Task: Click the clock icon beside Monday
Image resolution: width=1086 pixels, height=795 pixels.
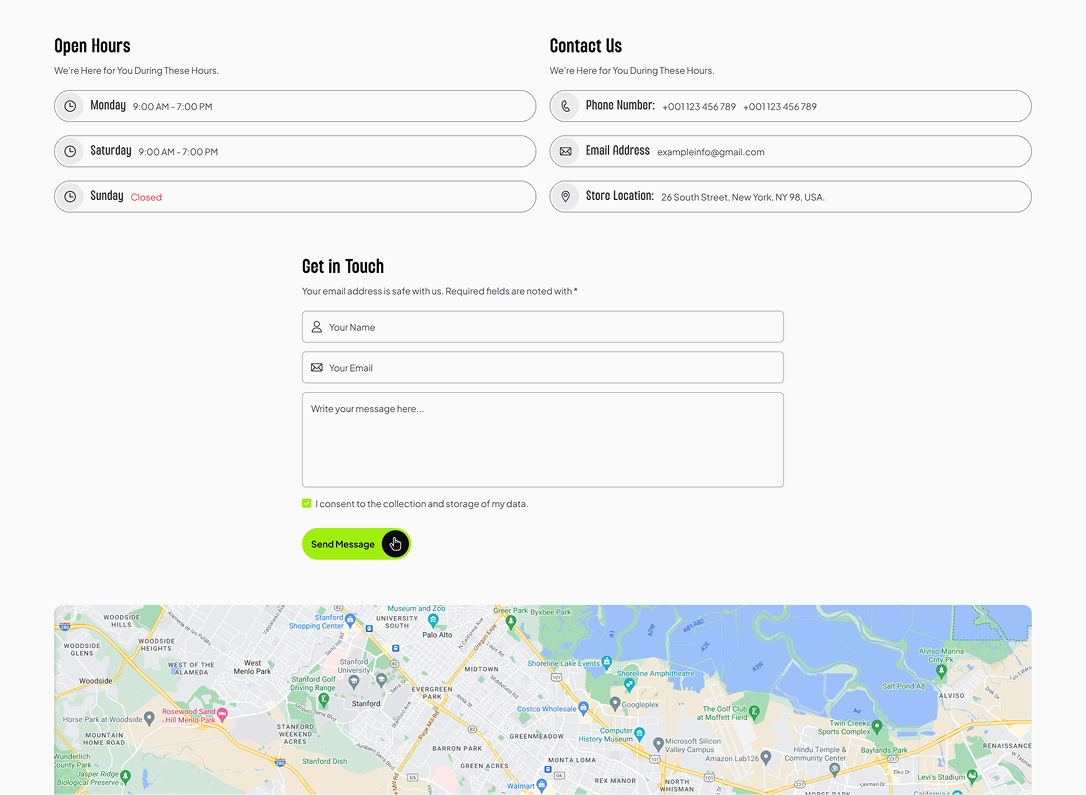Action: [70, 106]
